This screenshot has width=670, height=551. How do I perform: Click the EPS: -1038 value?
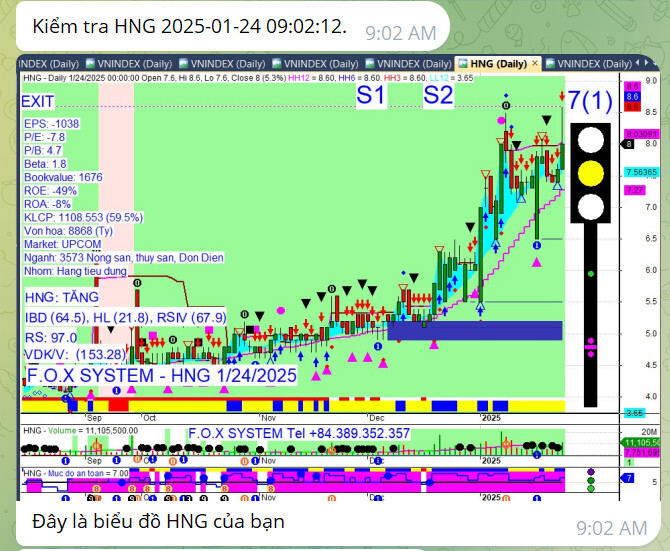[51, 124]
